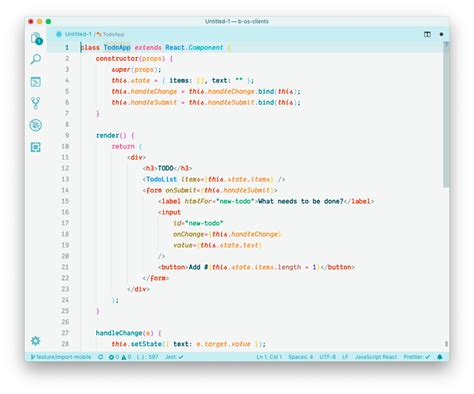The image size is (474, 394).
Task: Synchronize changes via the sync icon
Action: tap(100, 357)
